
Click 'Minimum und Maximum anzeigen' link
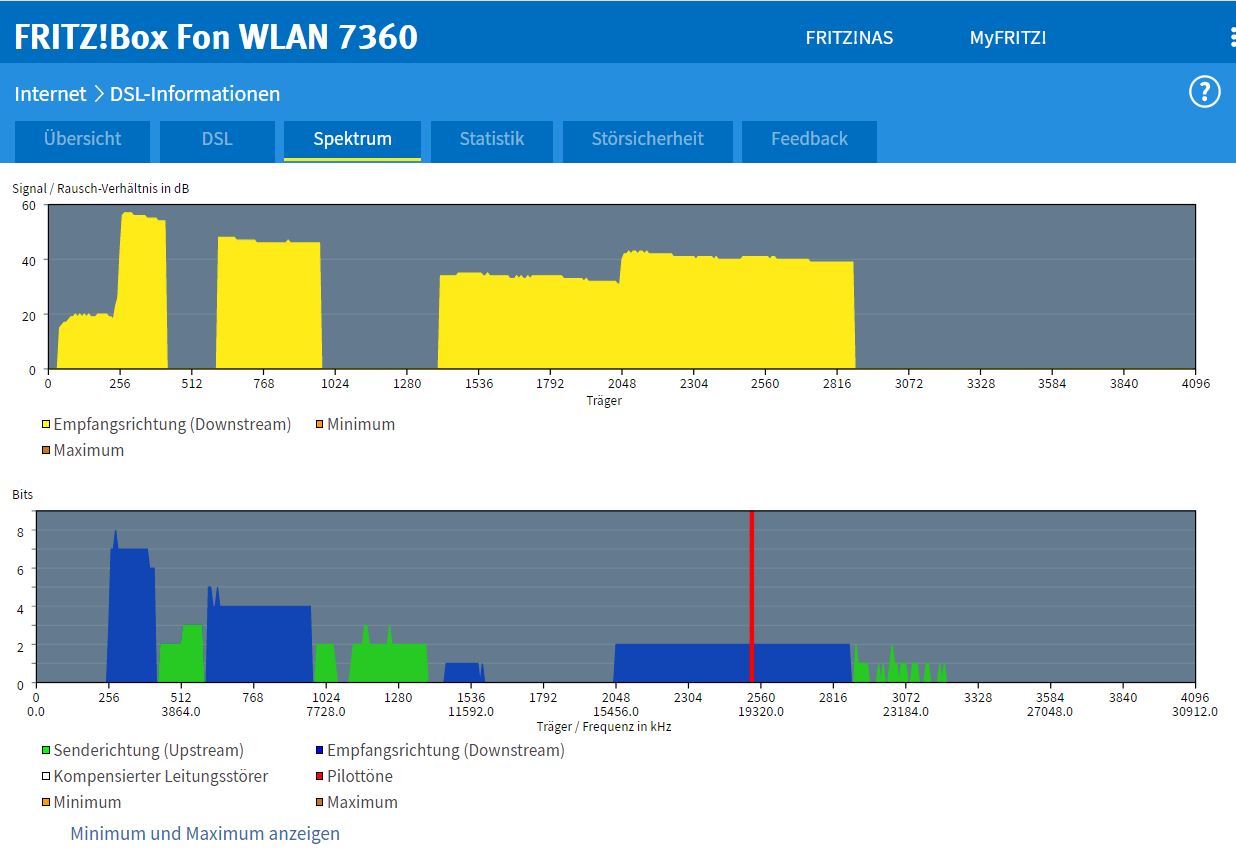pyautogui.click(x=205, y=833)
